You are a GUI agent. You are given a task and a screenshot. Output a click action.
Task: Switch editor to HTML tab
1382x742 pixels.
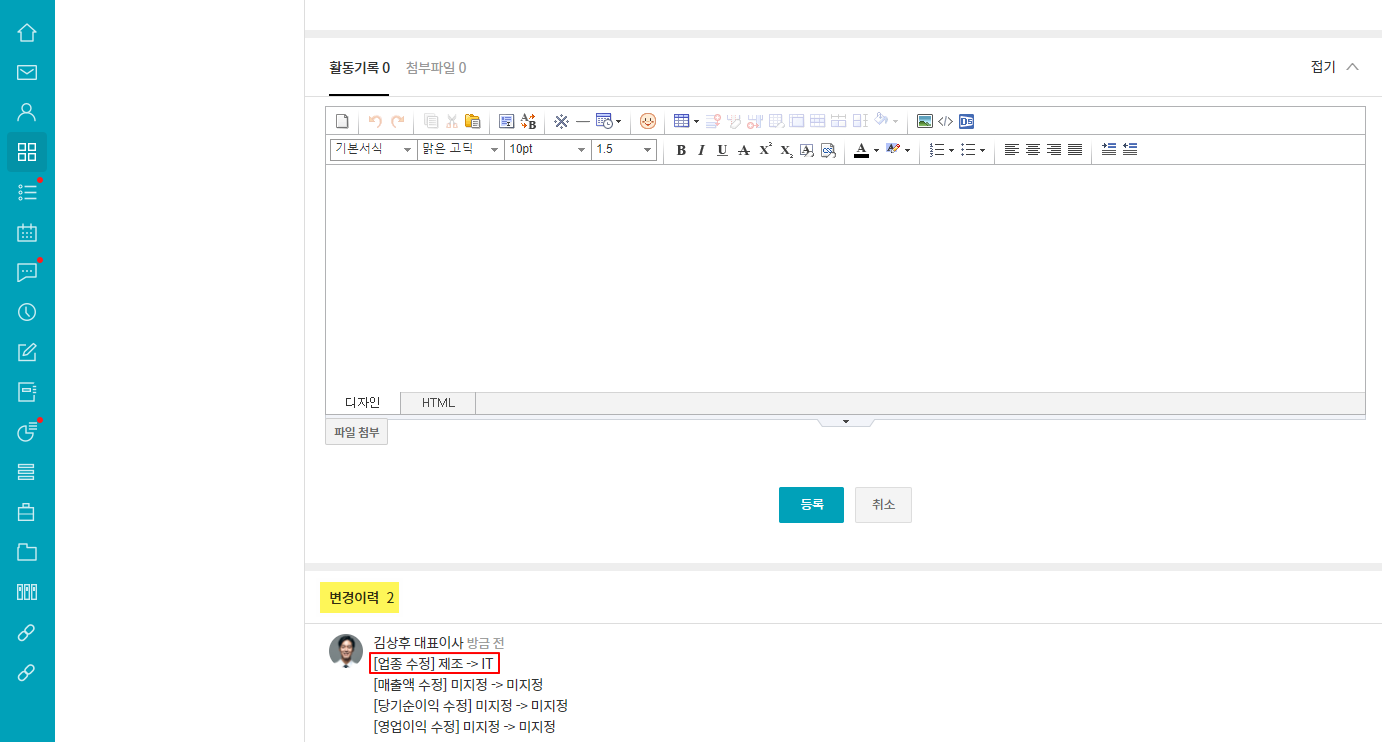(438, 403)
